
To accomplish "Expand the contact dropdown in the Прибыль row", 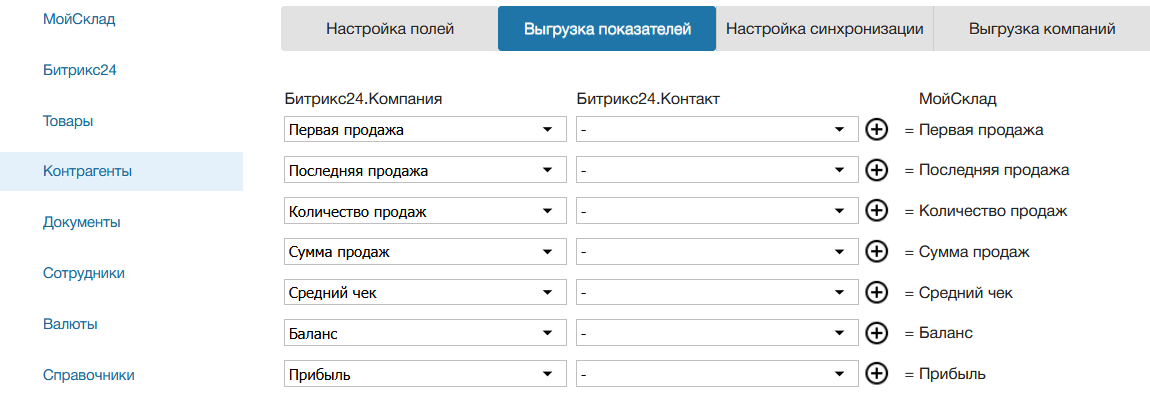I will click(x=717, y=374).
